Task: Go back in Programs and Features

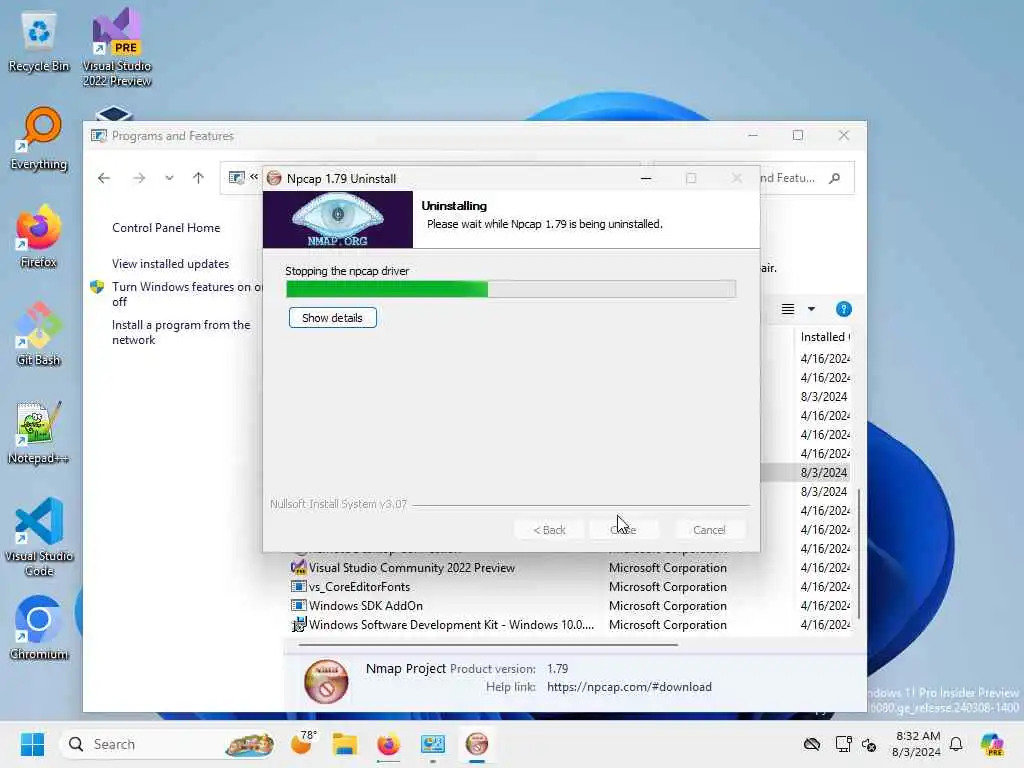Action: [x=104, y=178]
